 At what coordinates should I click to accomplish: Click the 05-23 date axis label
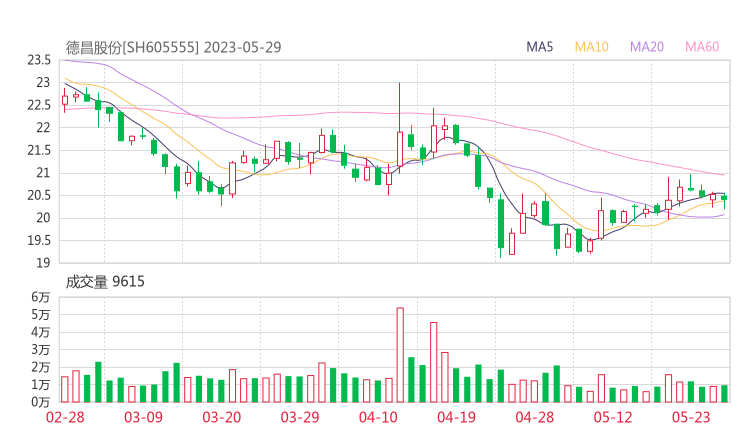coord(691,417)
